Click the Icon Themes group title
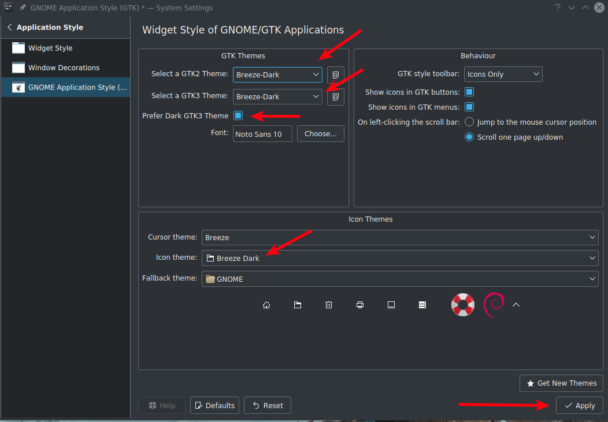 click(370, 219)
